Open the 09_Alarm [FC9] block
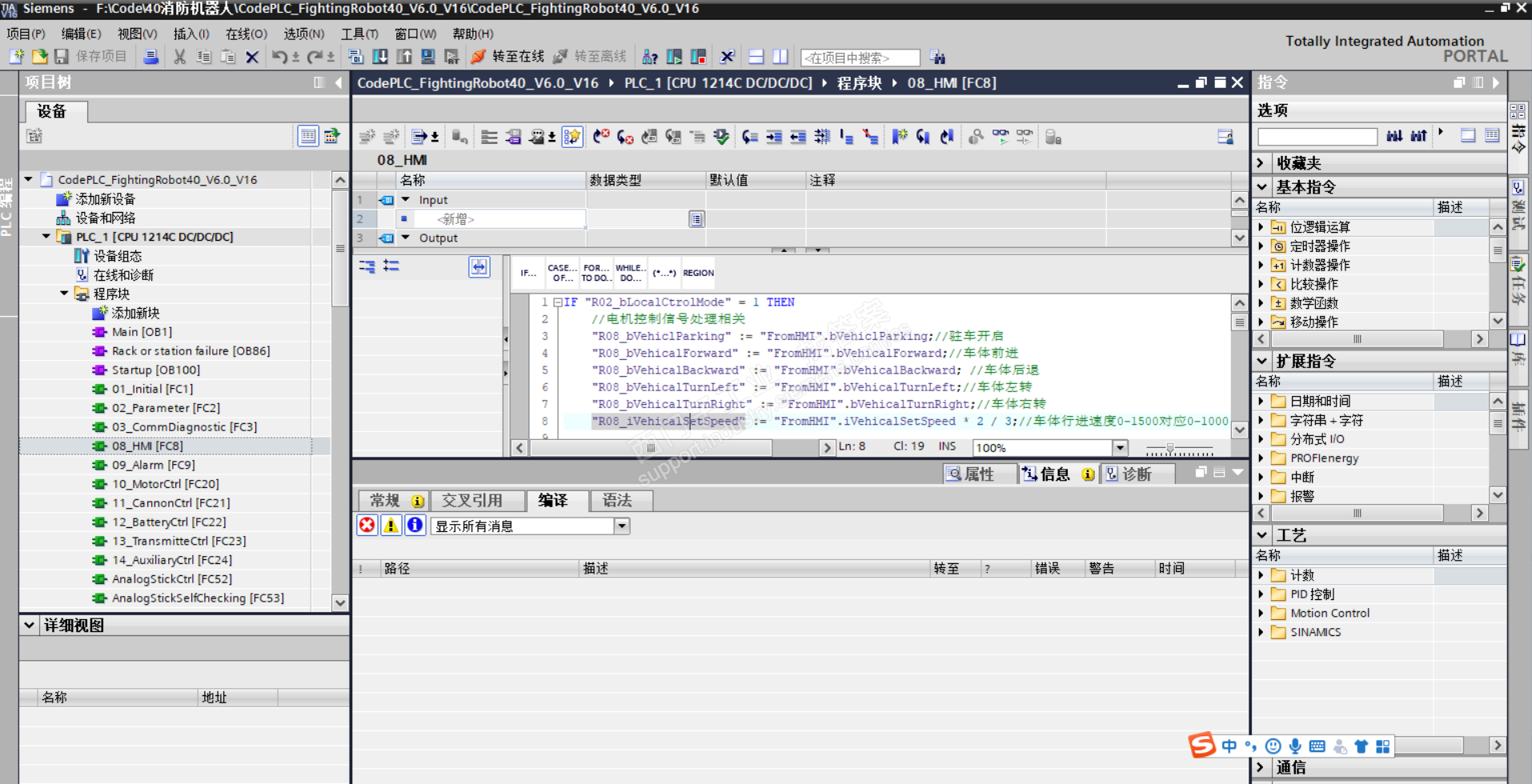The image size is (1532, 784). coord(153,465)
